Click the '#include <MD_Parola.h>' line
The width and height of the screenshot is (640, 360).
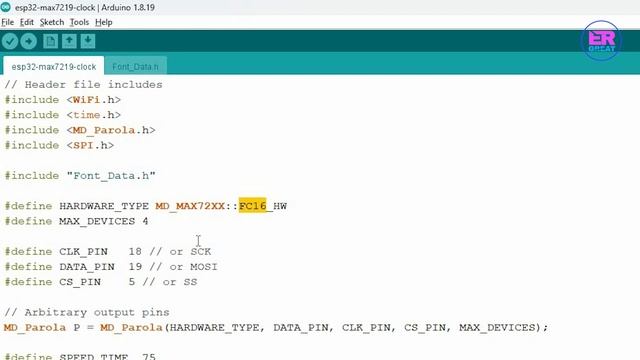pos(80,130)
